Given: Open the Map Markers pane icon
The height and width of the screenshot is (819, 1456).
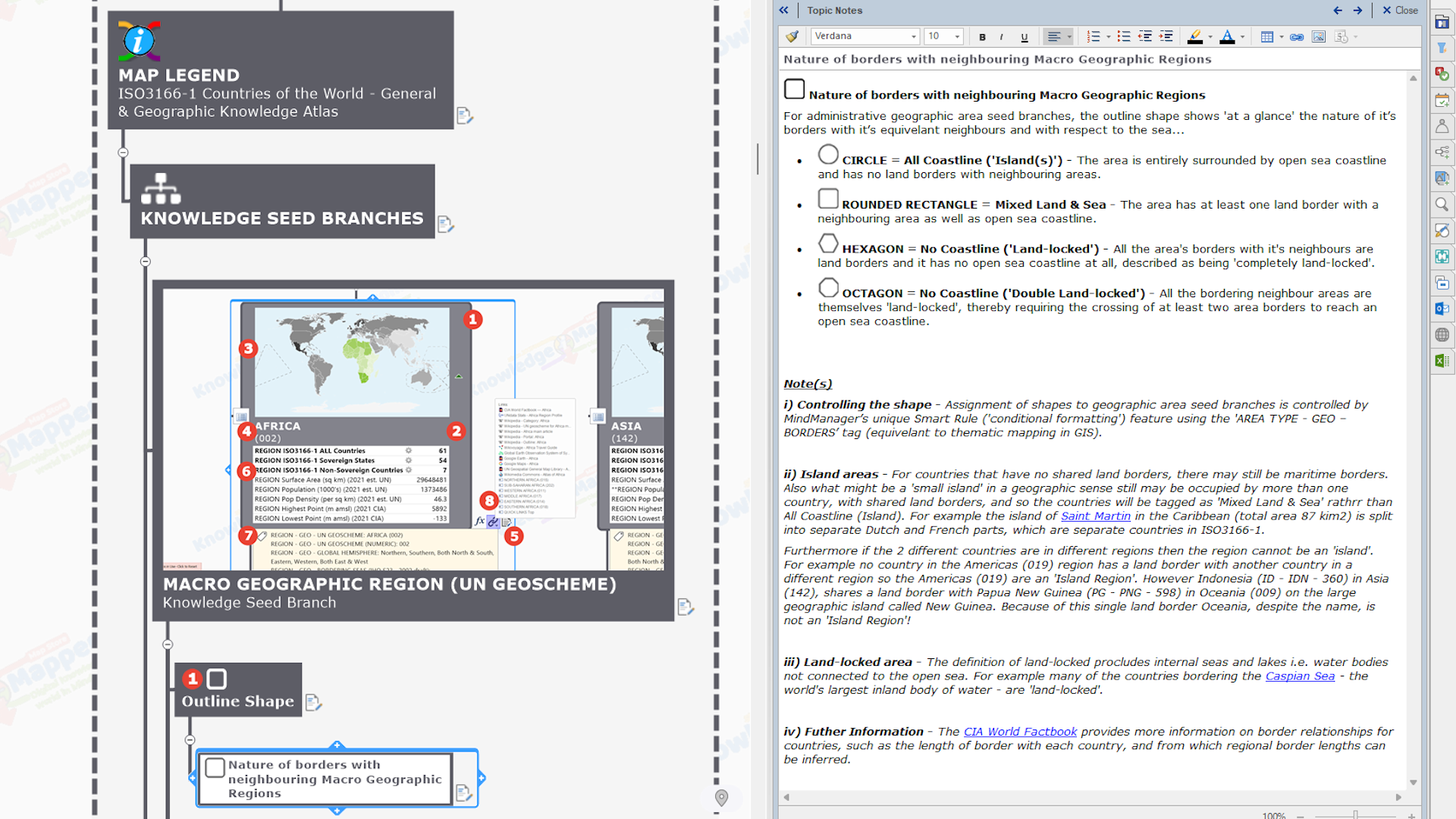Looking at the screenshot, I should [1442, 74].
